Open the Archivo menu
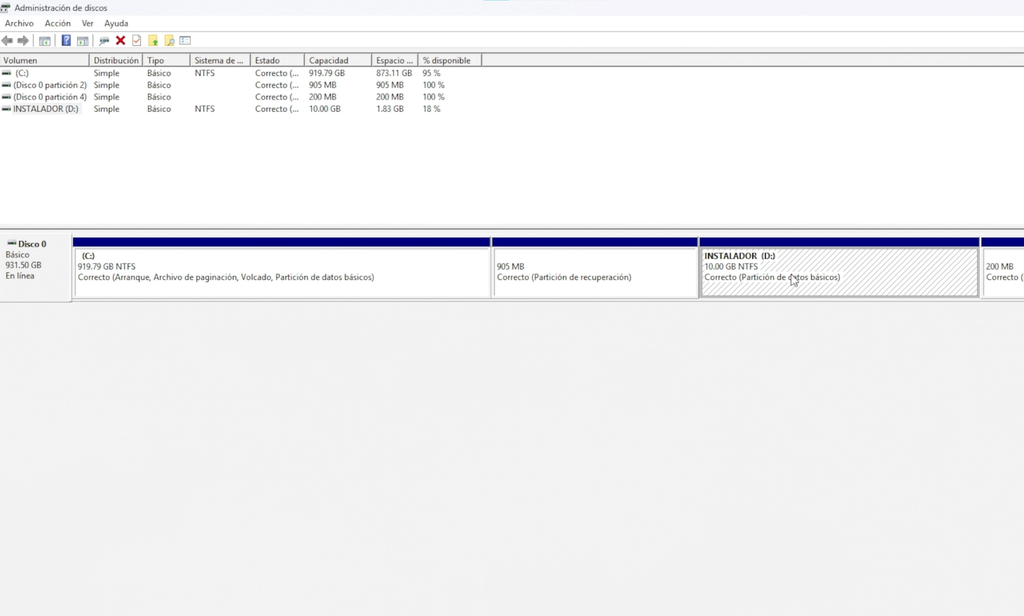 click(x=19, y=24)
